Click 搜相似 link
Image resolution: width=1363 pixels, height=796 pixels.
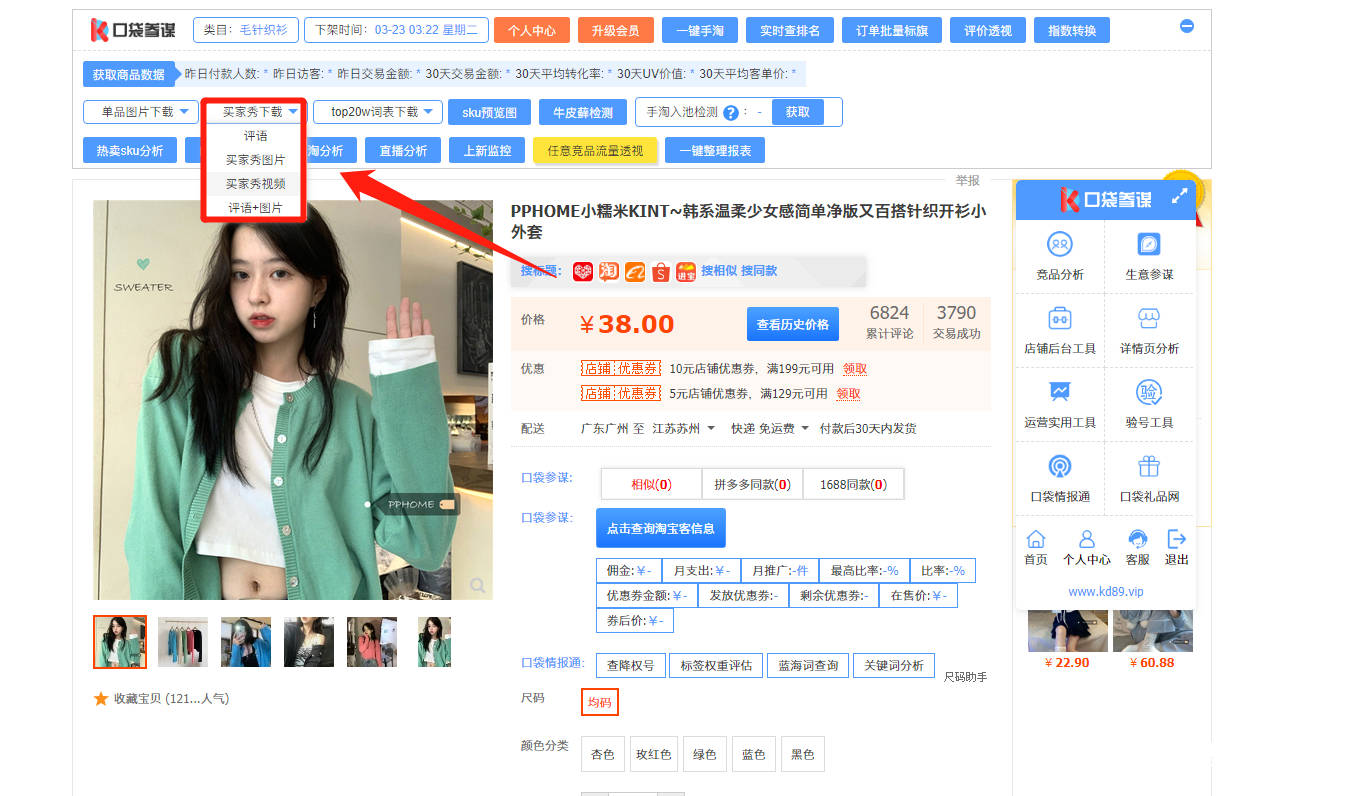[x=718, y=270]
